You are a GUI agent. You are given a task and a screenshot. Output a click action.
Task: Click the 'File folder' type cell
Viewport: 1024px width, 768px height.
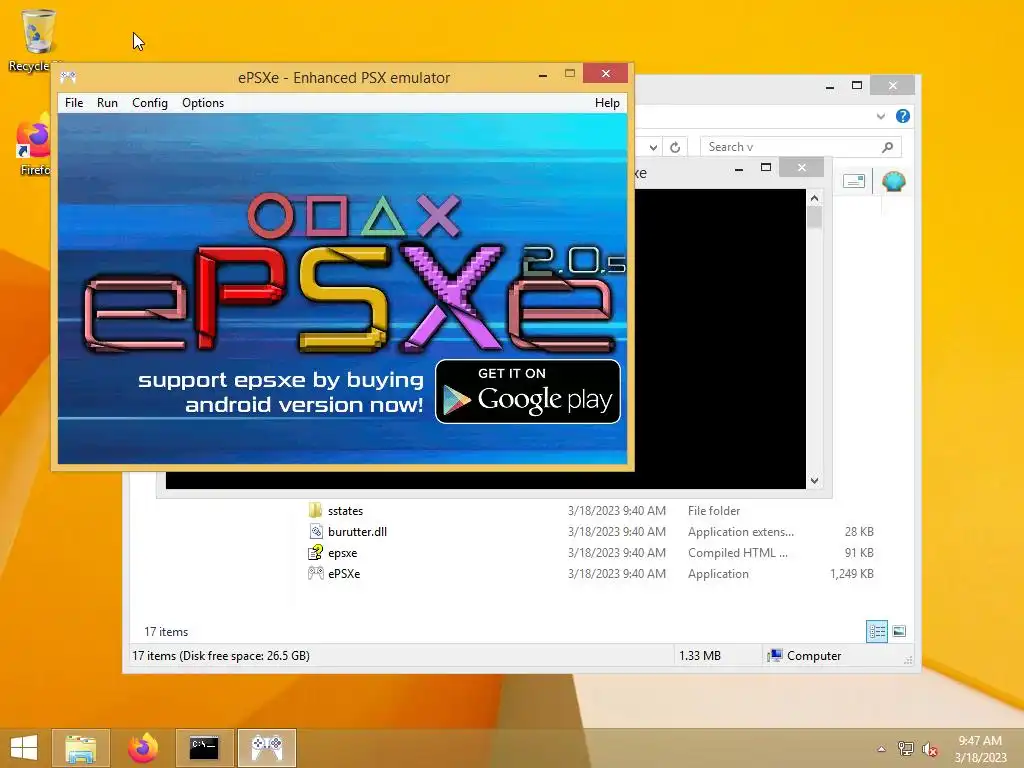[x=714, y=511]
